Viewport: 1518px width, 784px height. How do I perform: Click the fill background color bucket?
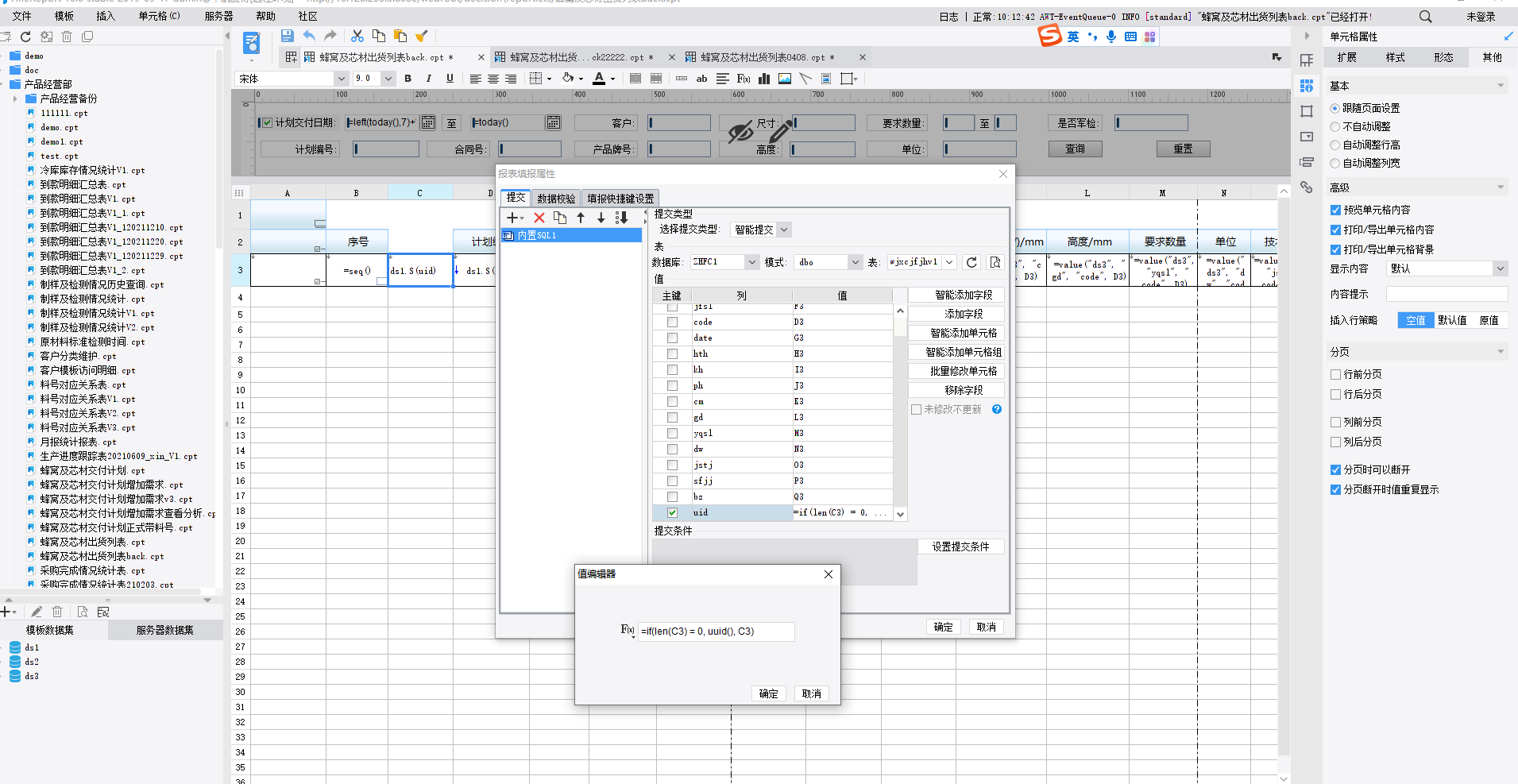point(567,79)
